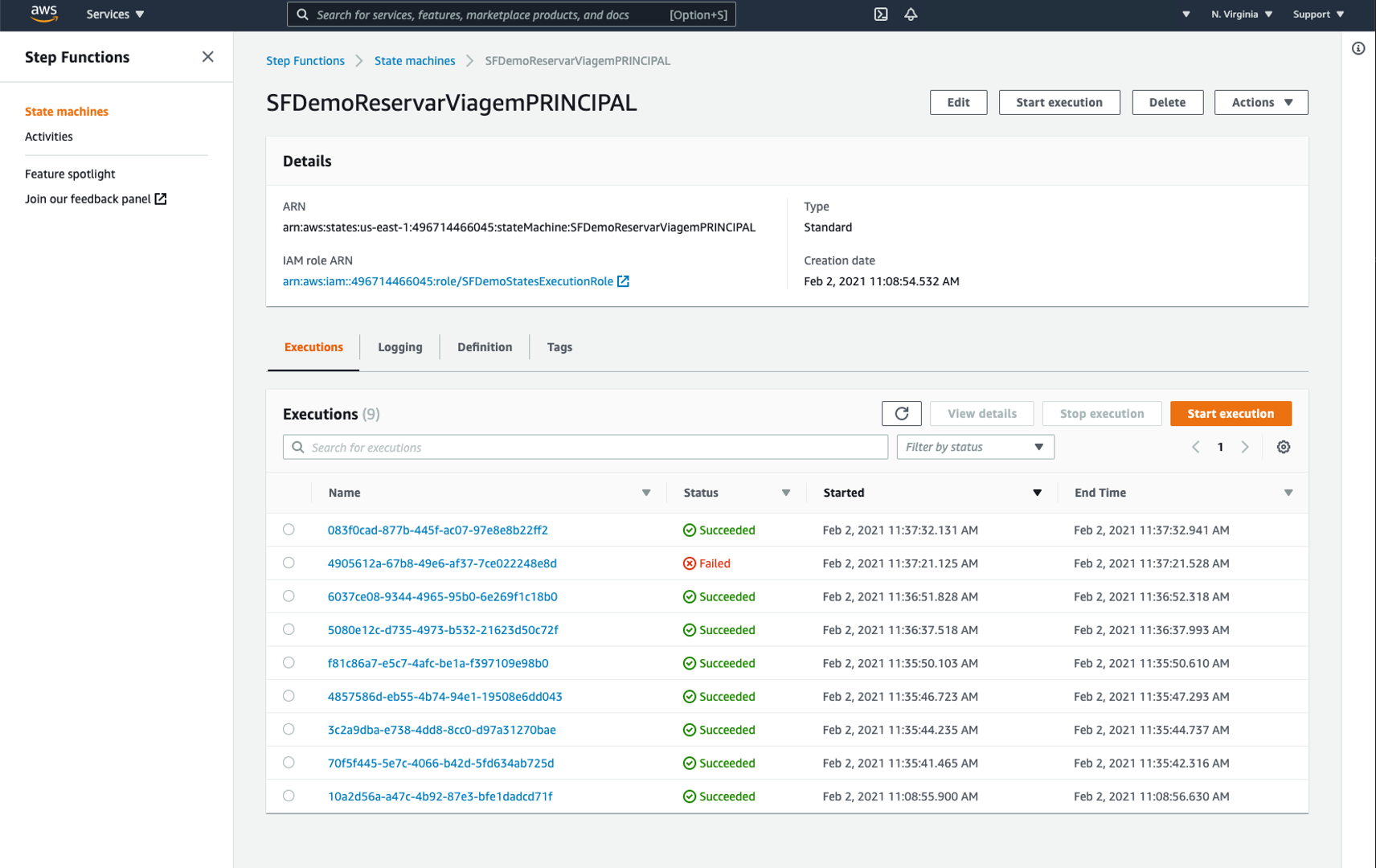1376x868 pixels.
Task: Select radio for execution 10a2d56a
Action: 289,796
